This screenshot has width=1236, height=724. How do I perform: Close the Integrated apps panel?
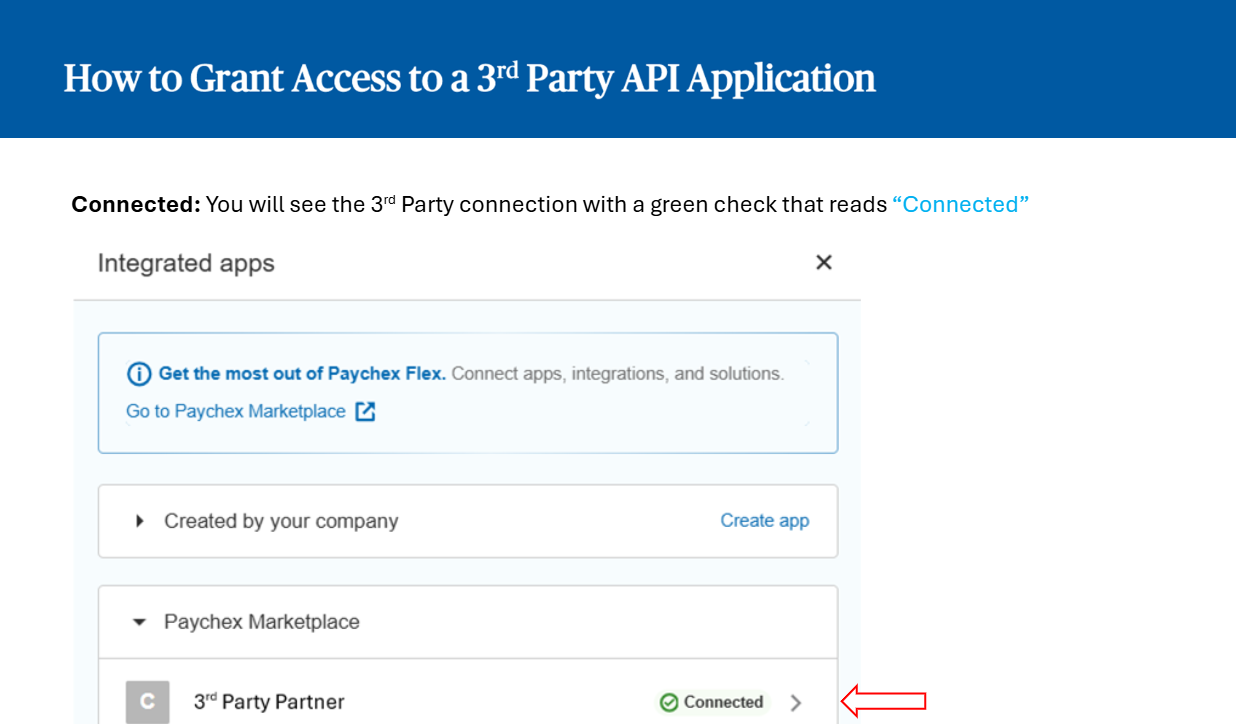click(x=823, y=262)
